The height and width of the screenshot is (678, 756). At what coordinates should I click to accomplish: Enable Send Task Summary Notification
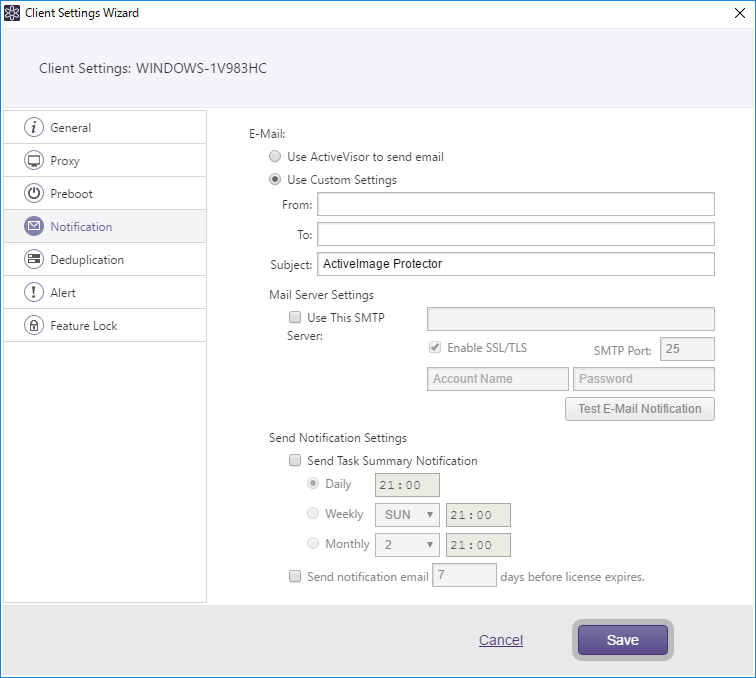(295, 460)
